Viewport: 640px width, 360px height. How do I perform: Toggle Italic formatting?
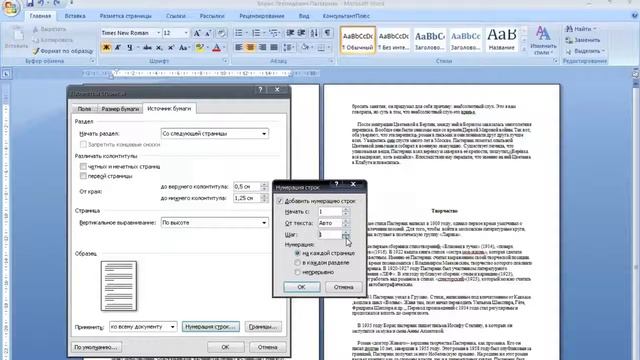(118, 48)
